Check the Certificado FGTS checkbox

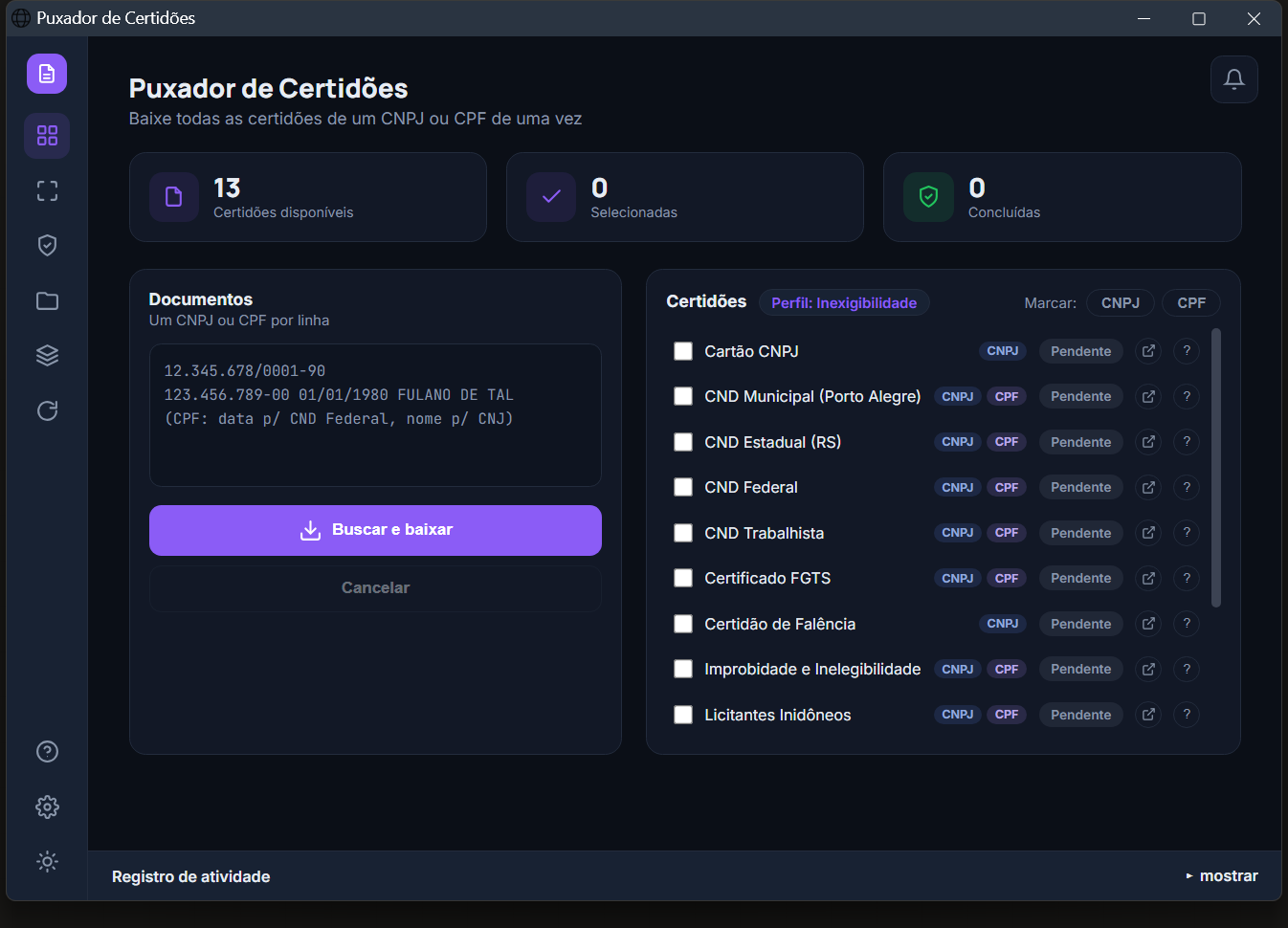[x=683, y=578]
